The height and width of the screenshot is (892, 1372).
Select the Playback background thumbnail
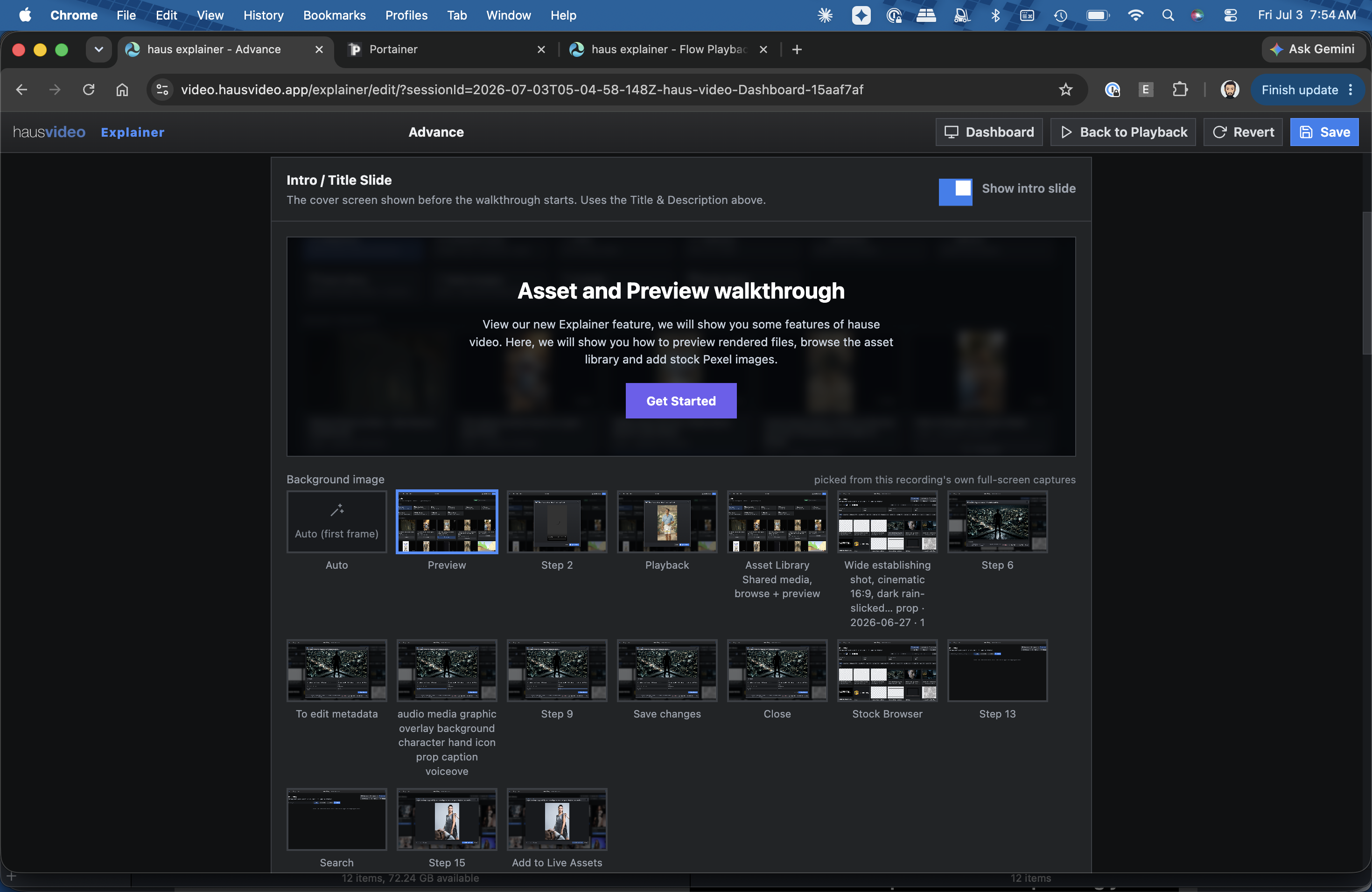[667, 522]
